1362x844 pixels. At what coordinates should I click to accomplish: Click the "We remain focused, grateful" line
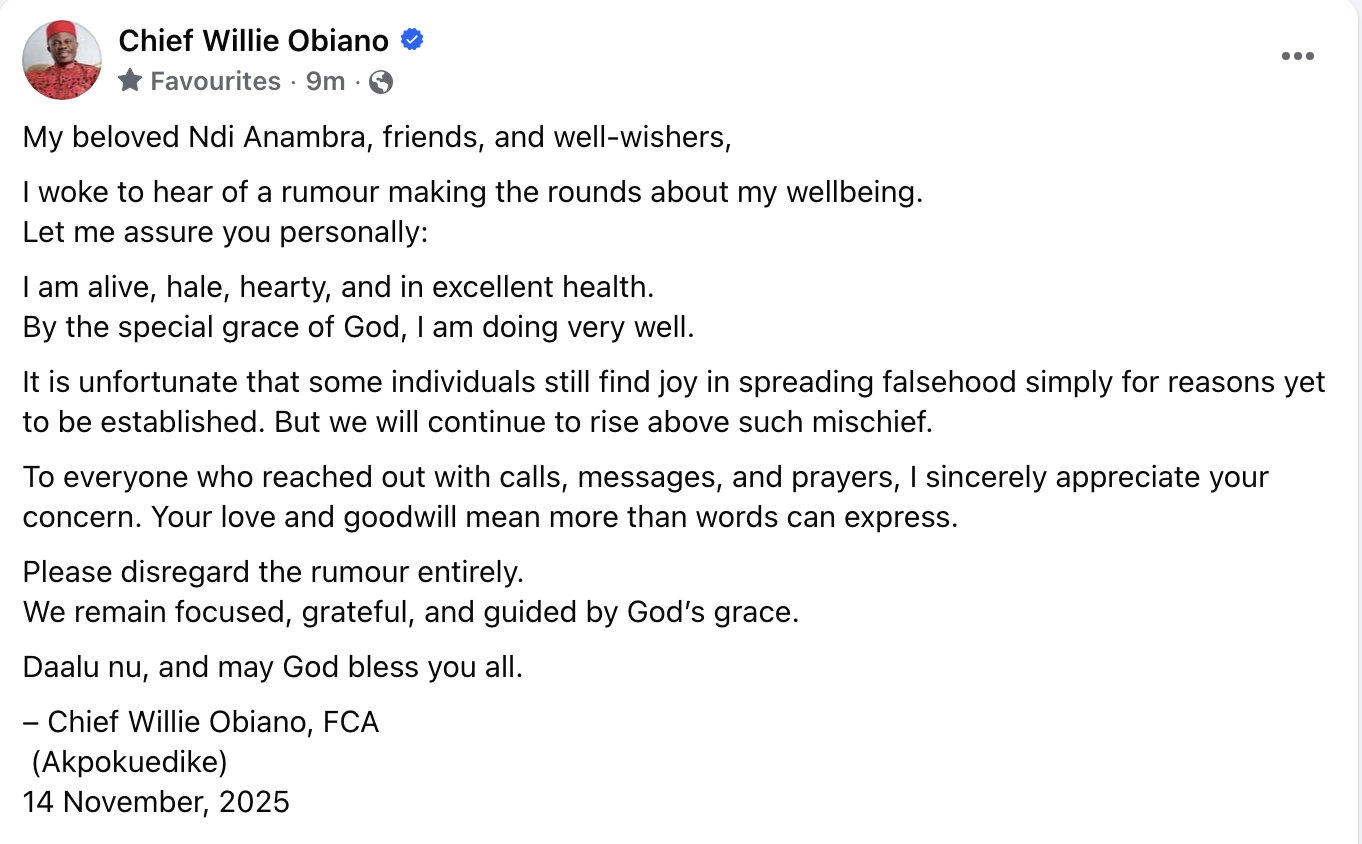(410, 612)
